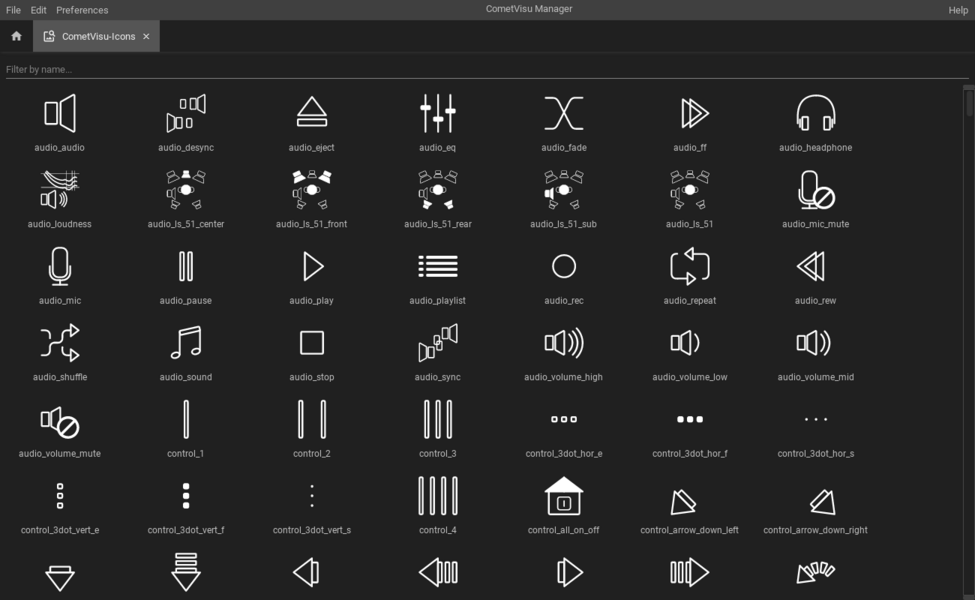Click the audio_ls_51_rear icon
The image size is (975, 600).
pyautogui.click(x=438, y=190)
